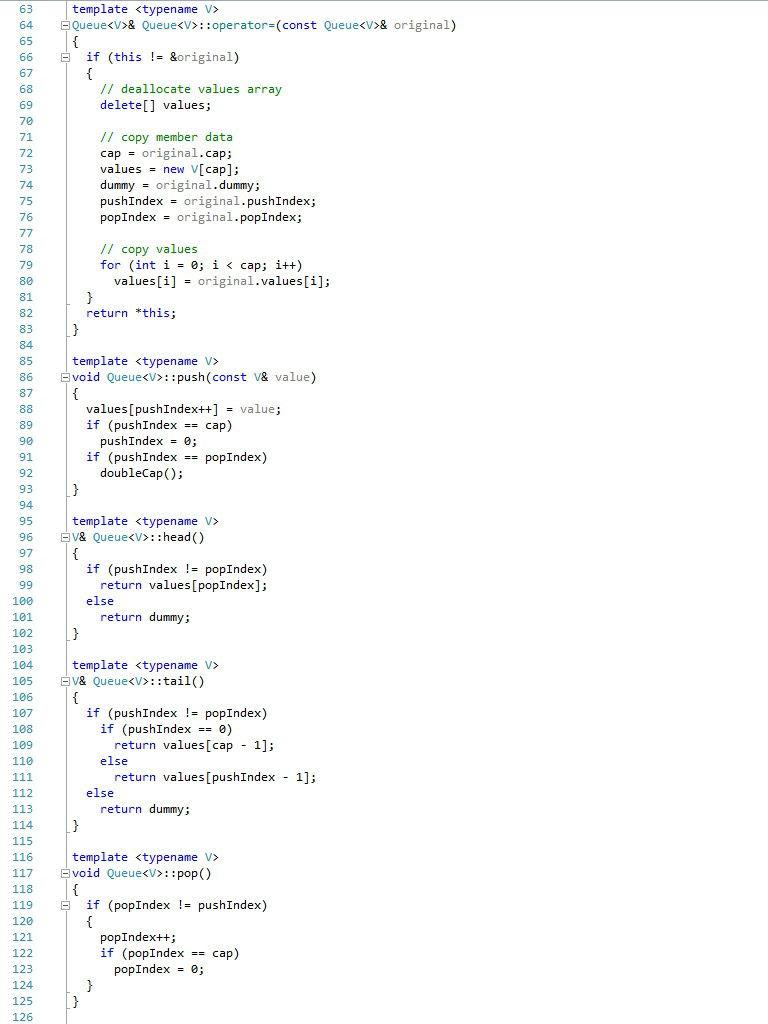The image size is (768, 1024).
Task: Click 'else' keyword on line 110
Action: point(114,761)
